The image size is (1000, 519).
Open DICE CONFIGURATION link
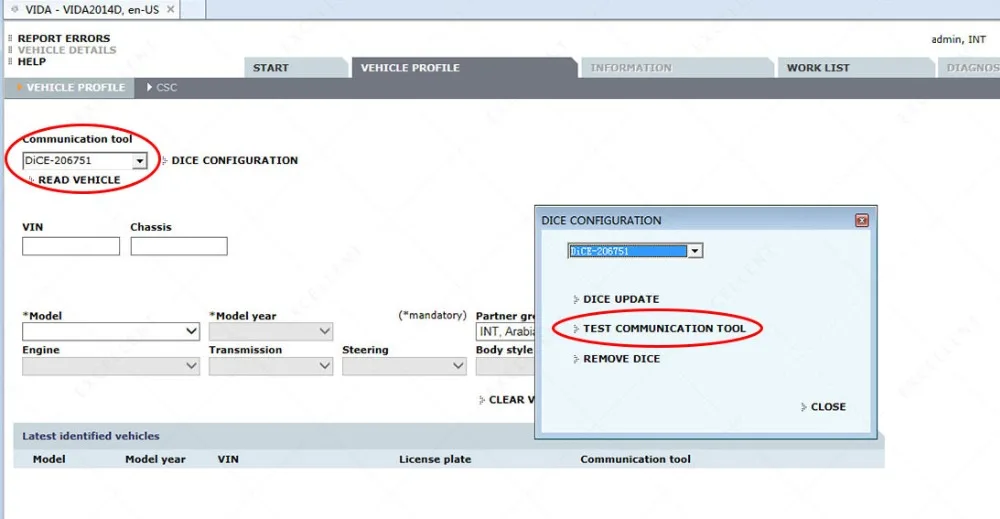pos(235,161)
